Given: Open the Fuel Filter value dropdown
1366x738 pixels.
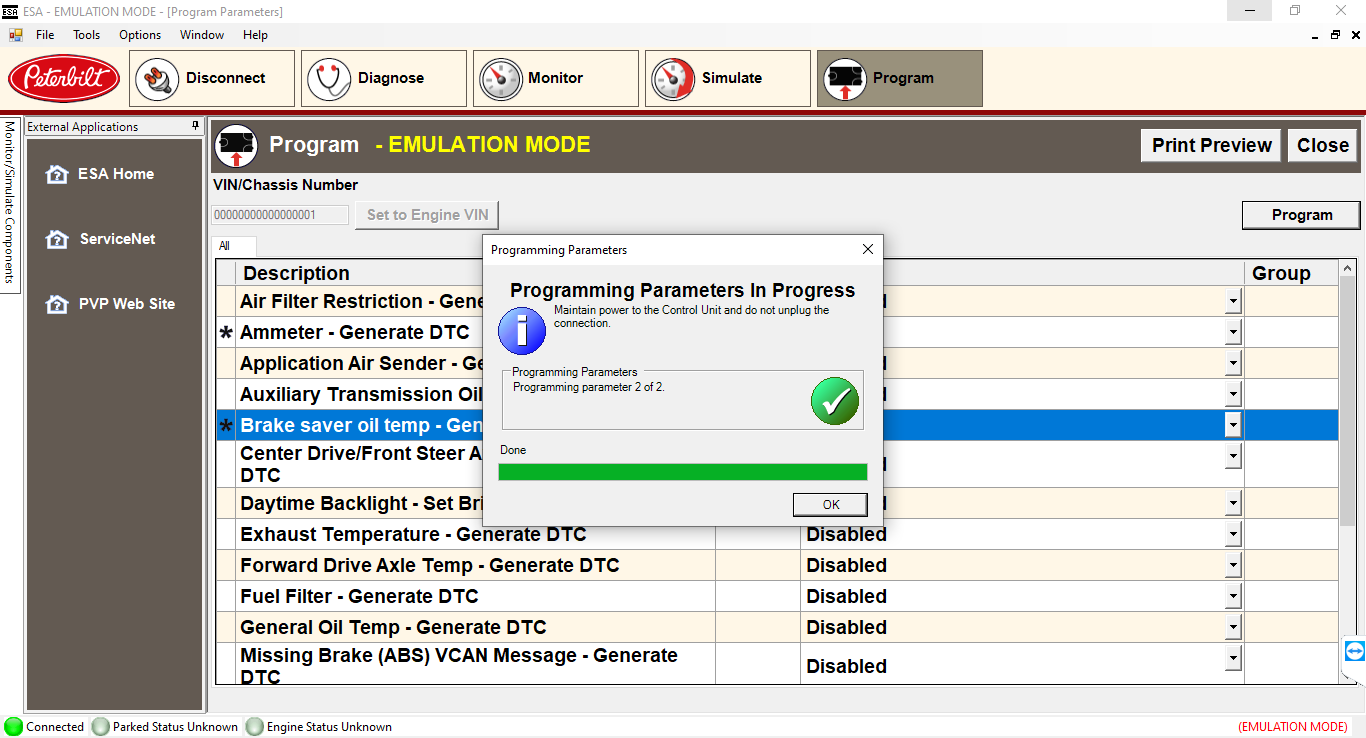Looking at the screenshot, I should coord(1233,597).
